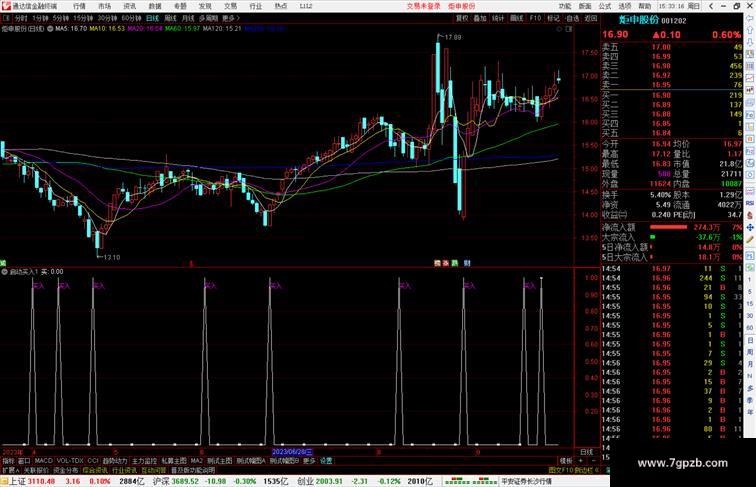Click the 返回 back button
Viewport: 756px width, 487px height.
591,18
